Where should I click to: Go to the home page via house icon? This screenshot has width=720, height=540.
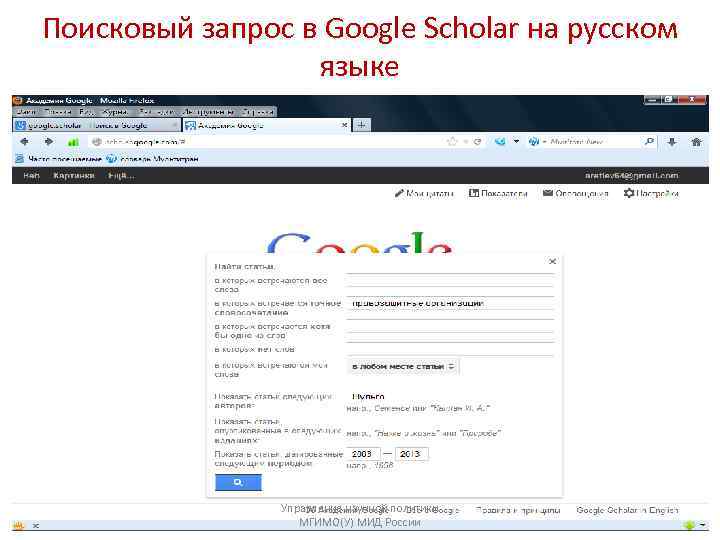697,142
